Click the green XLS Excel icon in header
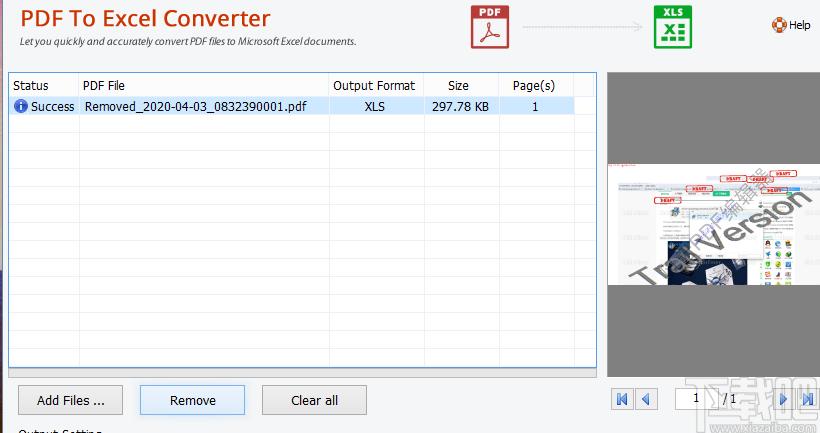The height and width of the screenshot is (433, 820). point(673,27)
